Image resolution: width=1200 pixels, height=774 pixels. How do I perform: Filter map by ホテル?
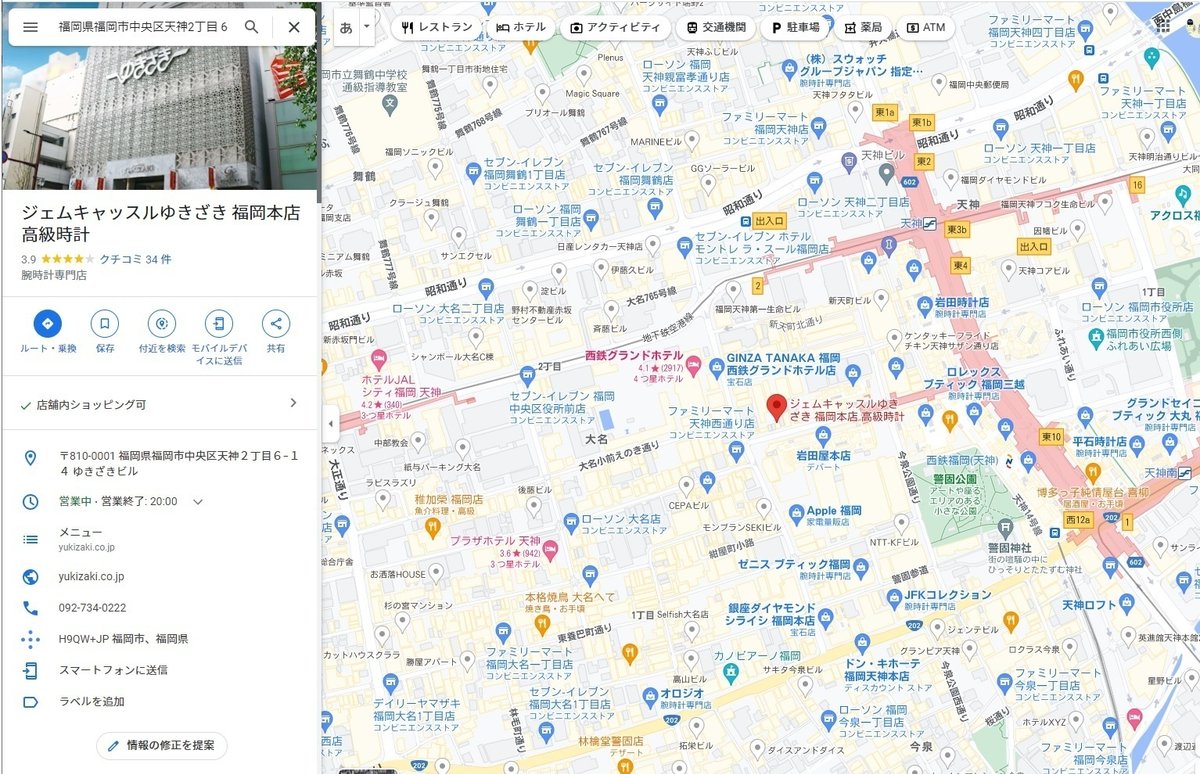[522, 27]
